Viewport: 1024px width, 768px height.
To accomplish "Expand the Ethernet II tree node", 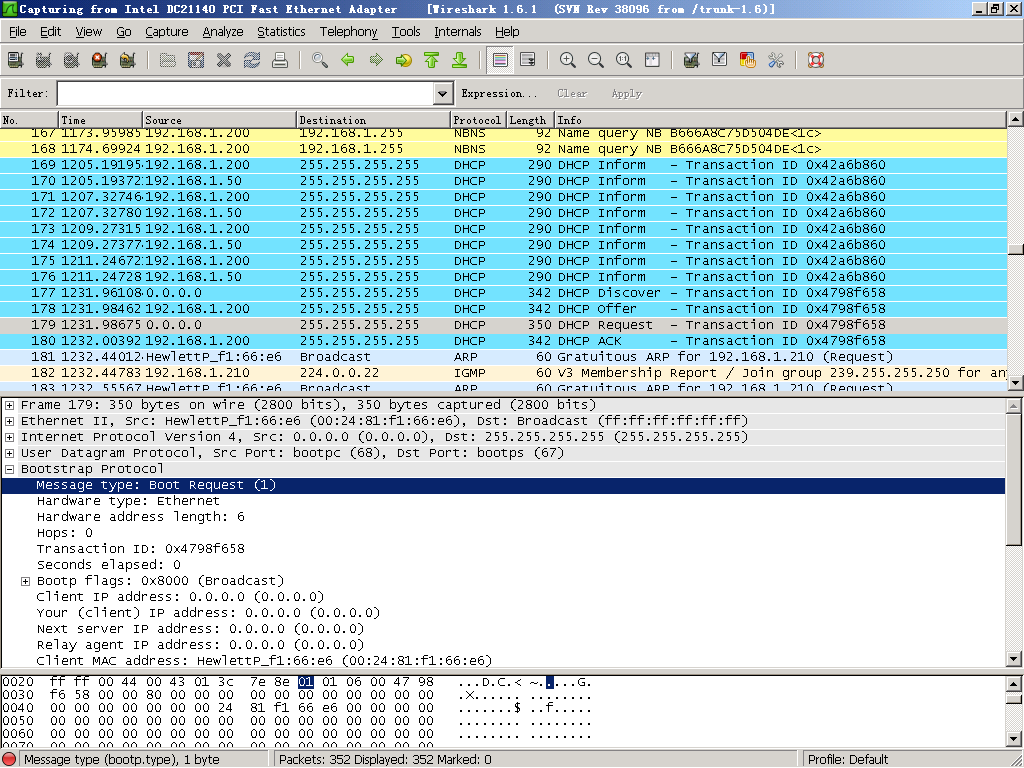I will 9,421.
